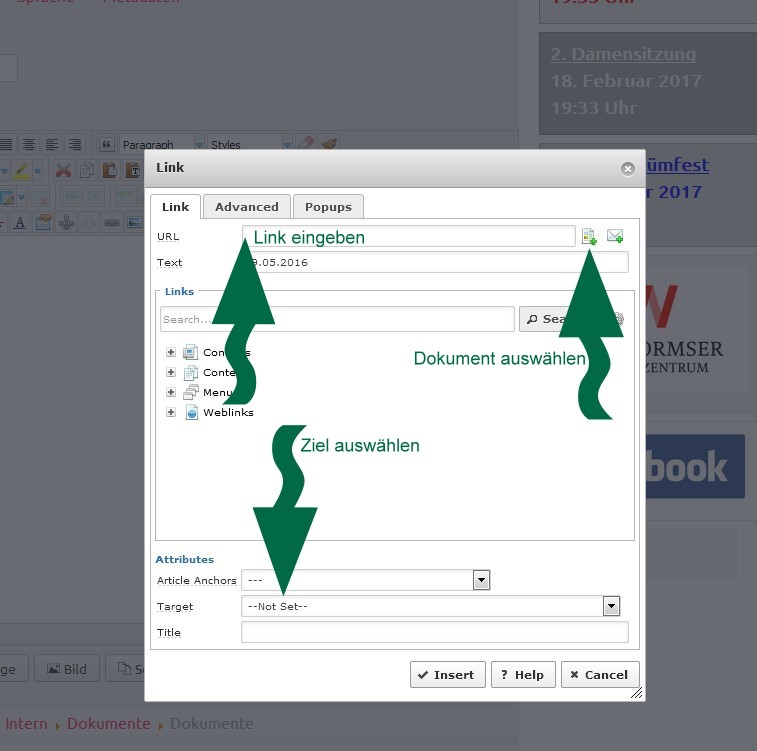Click the anchor icon in editor toolbar
Screen dimensions: 757x751
point(67,222)
